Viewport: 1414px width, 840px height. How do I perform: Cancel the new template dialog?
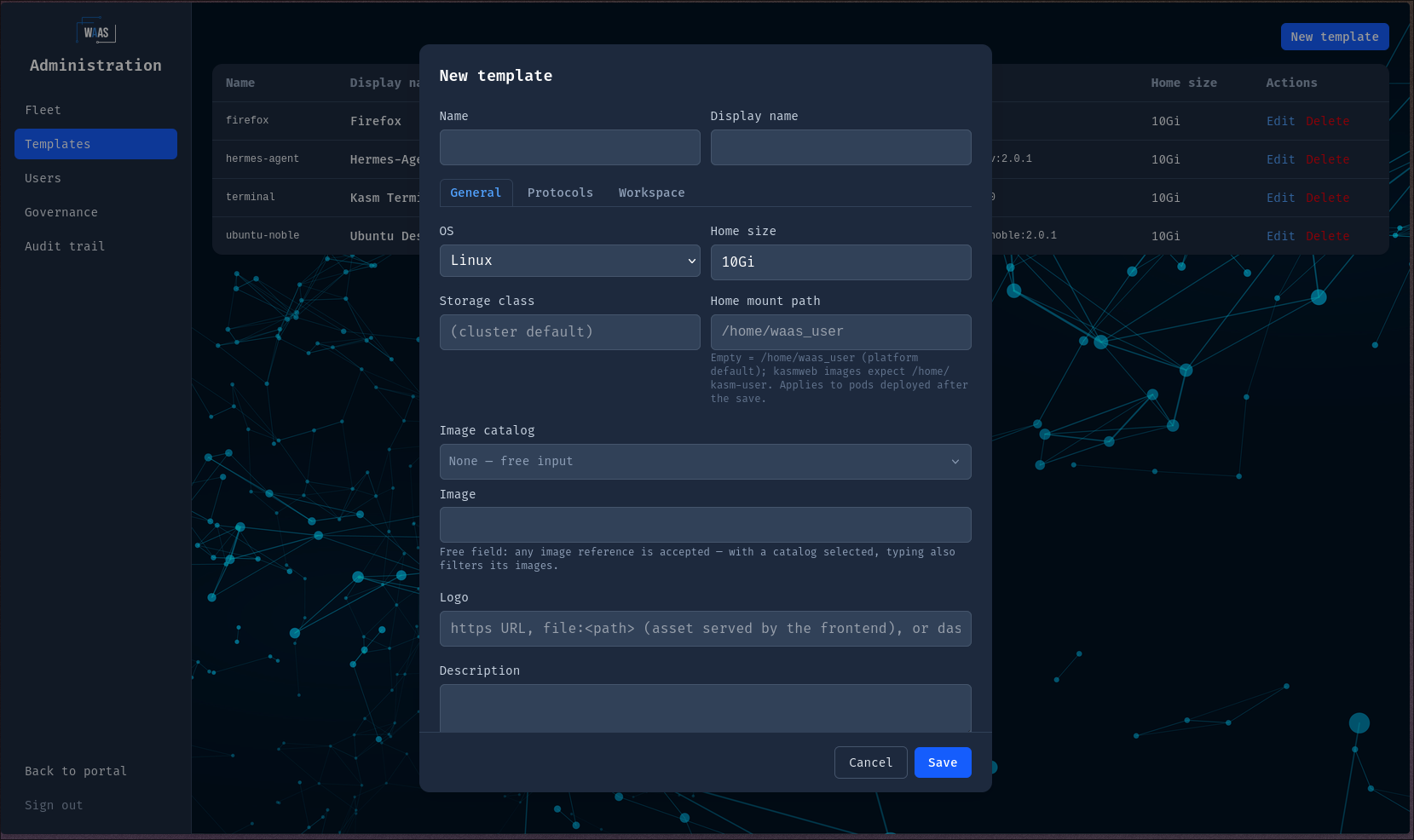870,762
